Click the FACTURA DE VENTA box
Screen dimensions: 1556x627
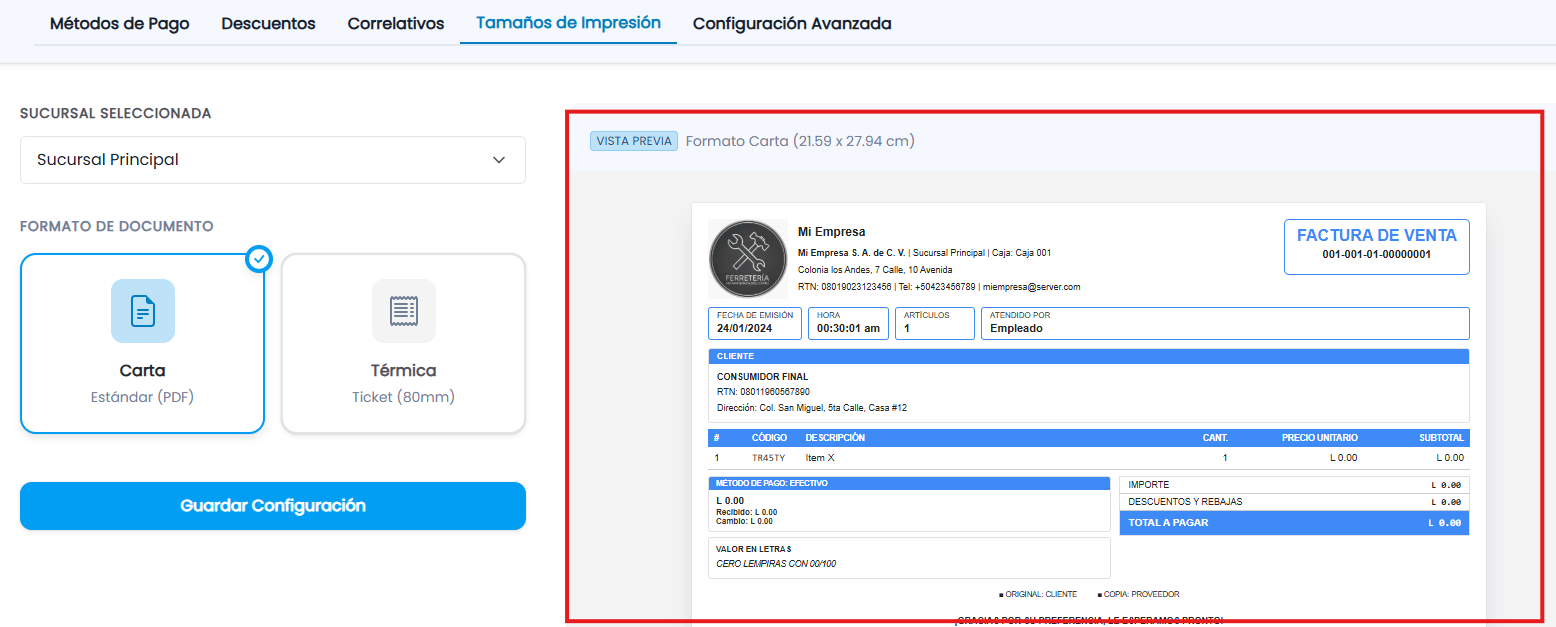pyautogui.click(x=1377, y=246)
